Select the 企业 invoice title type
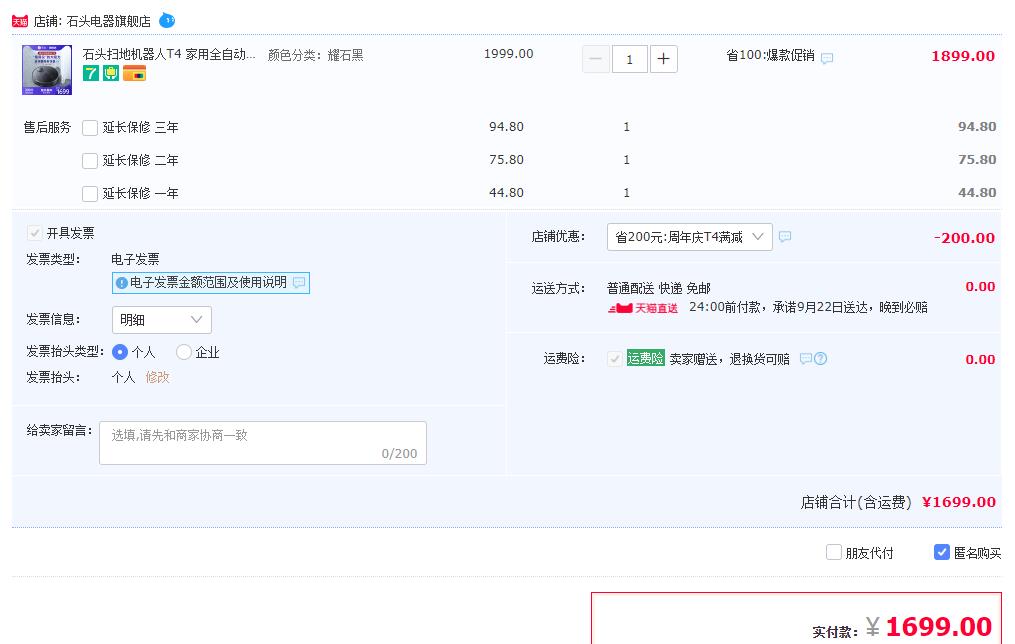Image resolution: width=1015 pixels, height=644 pixels. tap(184, 352)
